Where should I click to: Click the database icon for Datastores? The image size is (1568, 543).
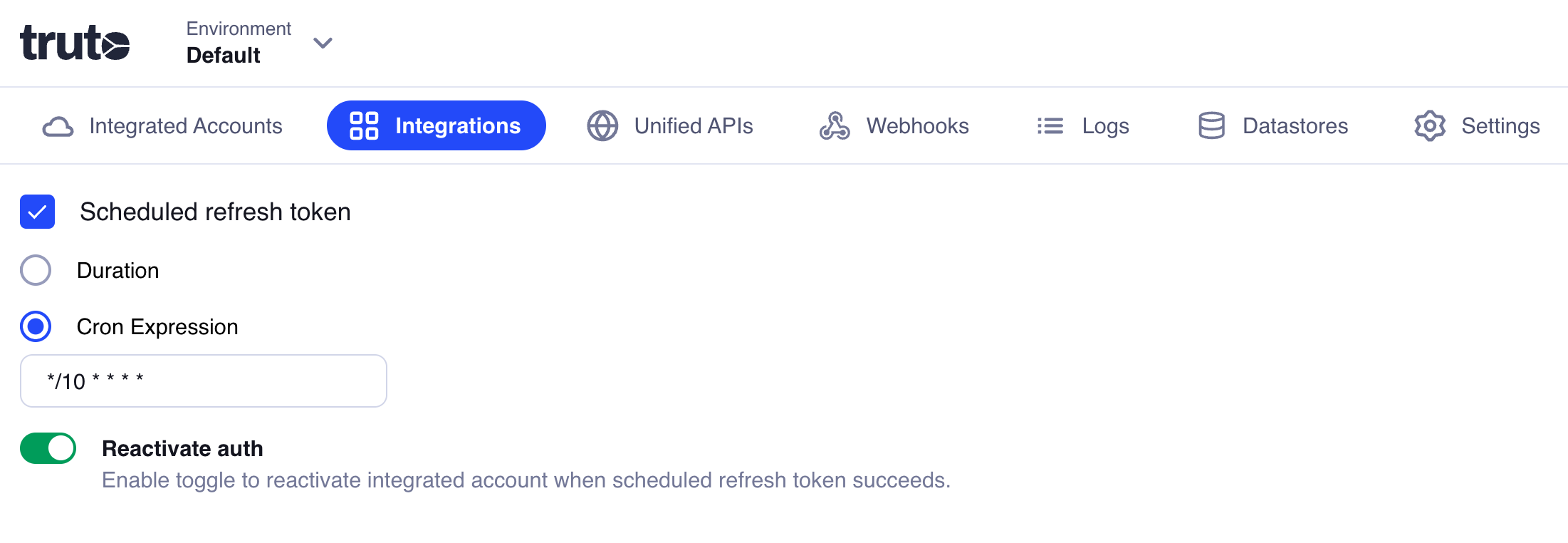(x=1211, y=126)
